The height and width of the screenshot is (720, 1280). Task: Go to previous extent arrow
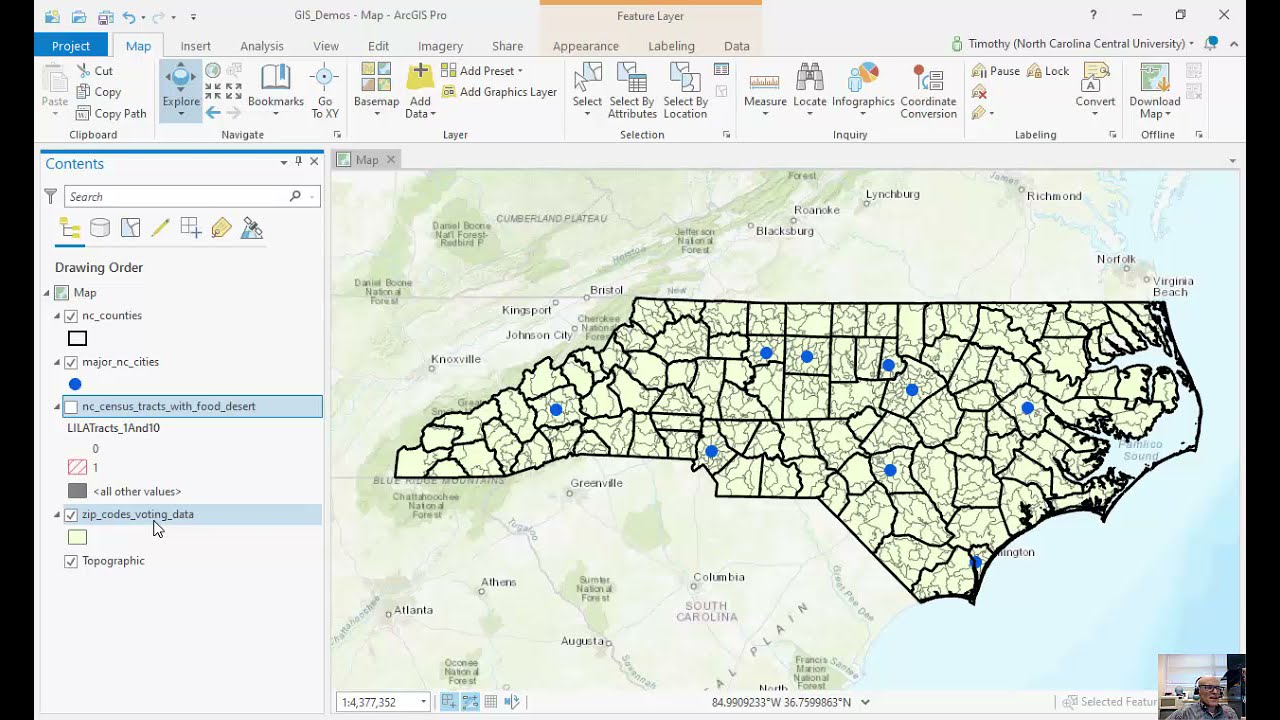pos(213,112)
